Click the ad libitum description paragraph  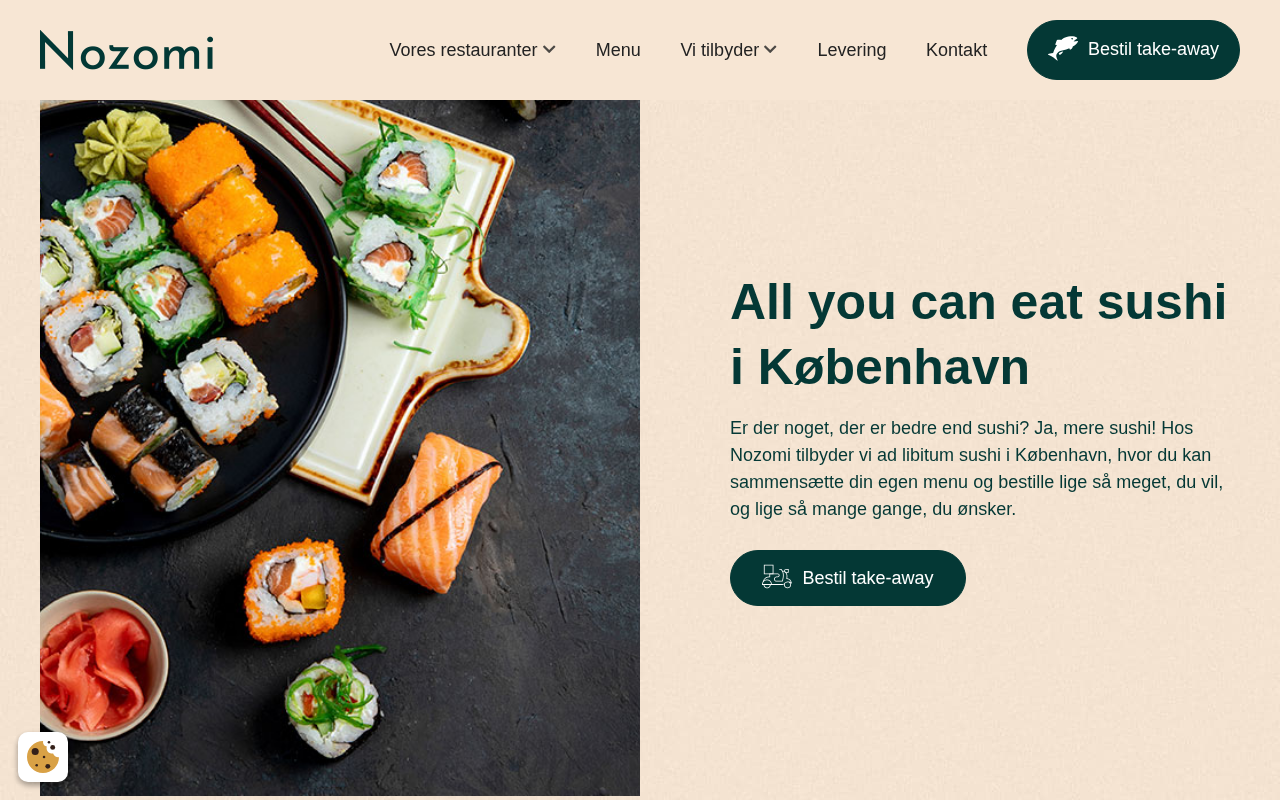click(977, 468)
